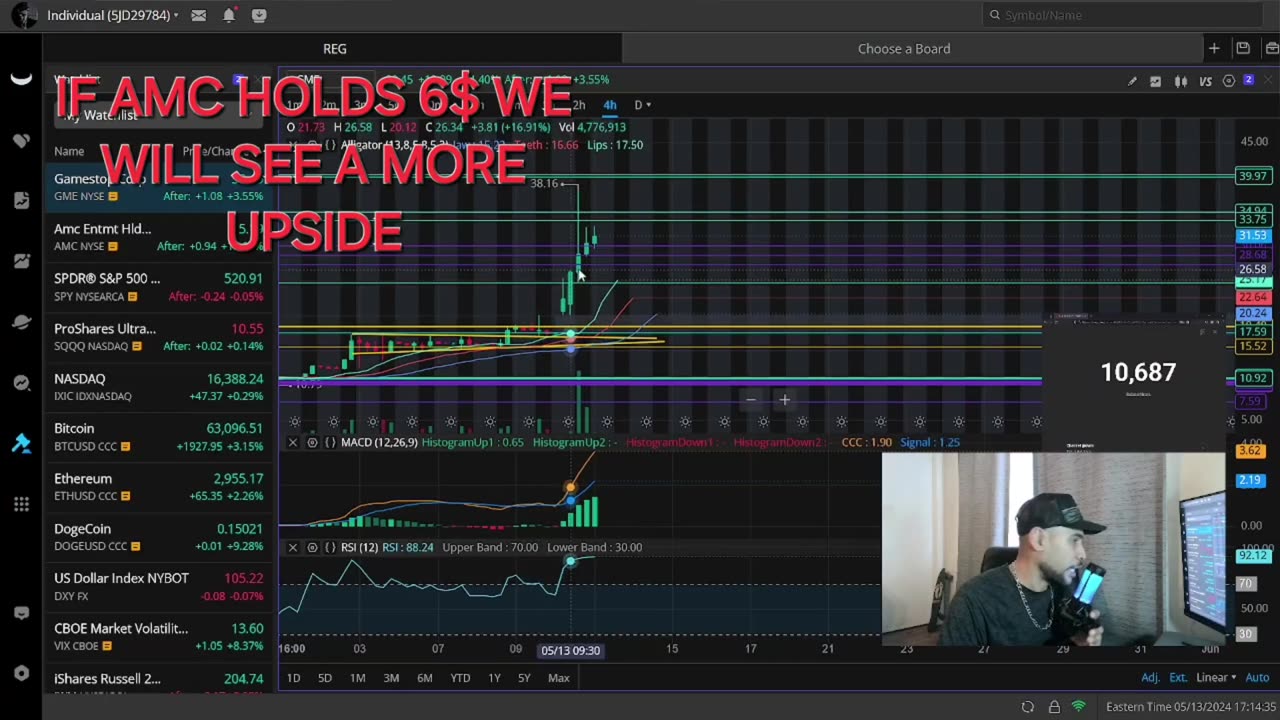The image size is (1280, 720).
Task: Open the tag icon in the left sidebar
Action: (21, 141)
